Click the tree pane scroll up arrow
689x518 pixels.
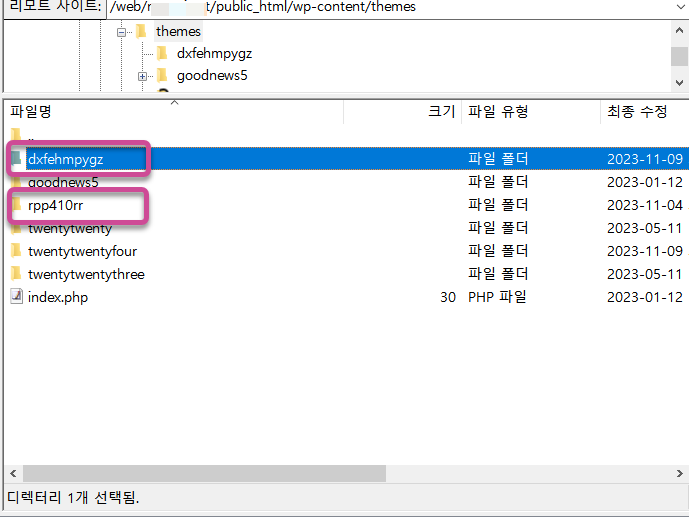point(679,31)
